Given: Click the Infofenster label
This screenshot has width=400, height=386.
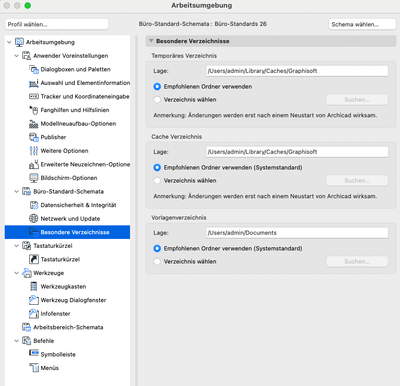Looking at the screenshot, I should point(55,314).
